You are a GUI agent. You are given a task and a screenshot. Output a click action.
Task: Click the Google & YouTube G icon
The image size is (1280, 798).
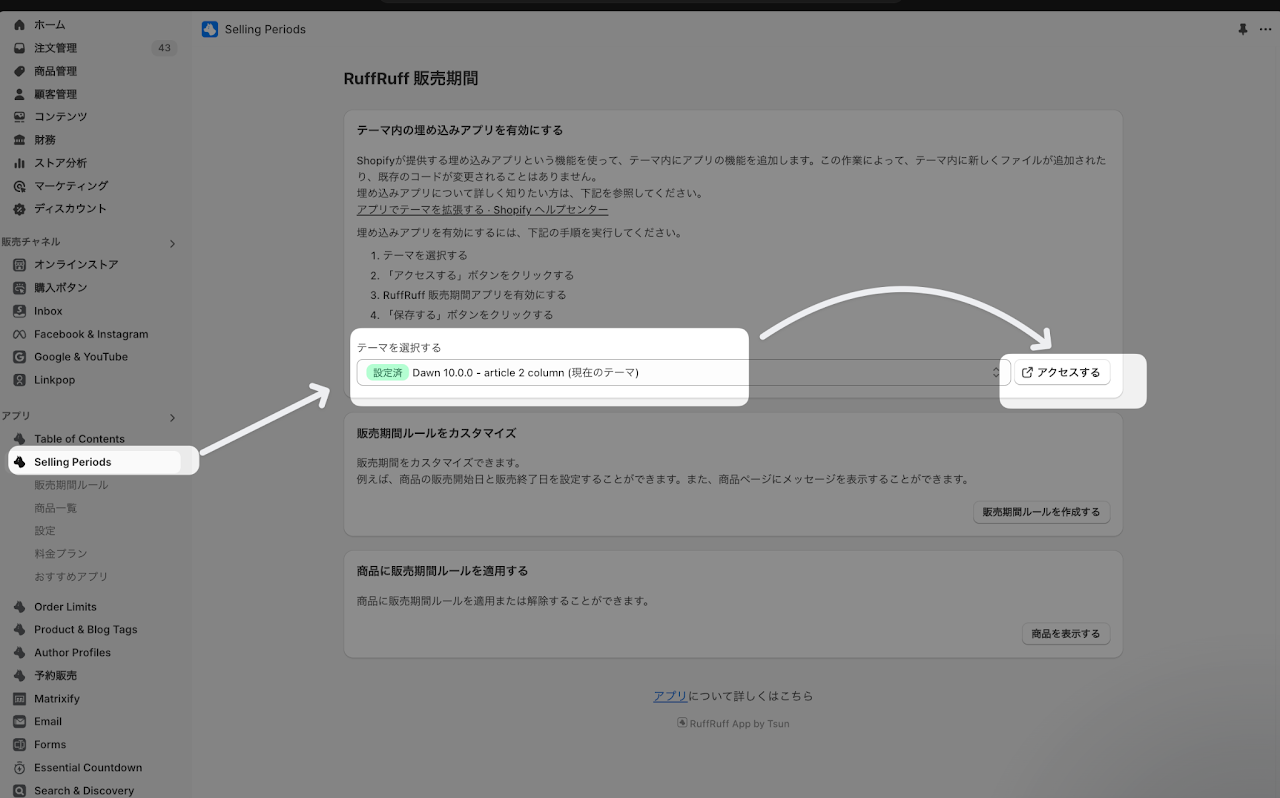coord(19,357)
